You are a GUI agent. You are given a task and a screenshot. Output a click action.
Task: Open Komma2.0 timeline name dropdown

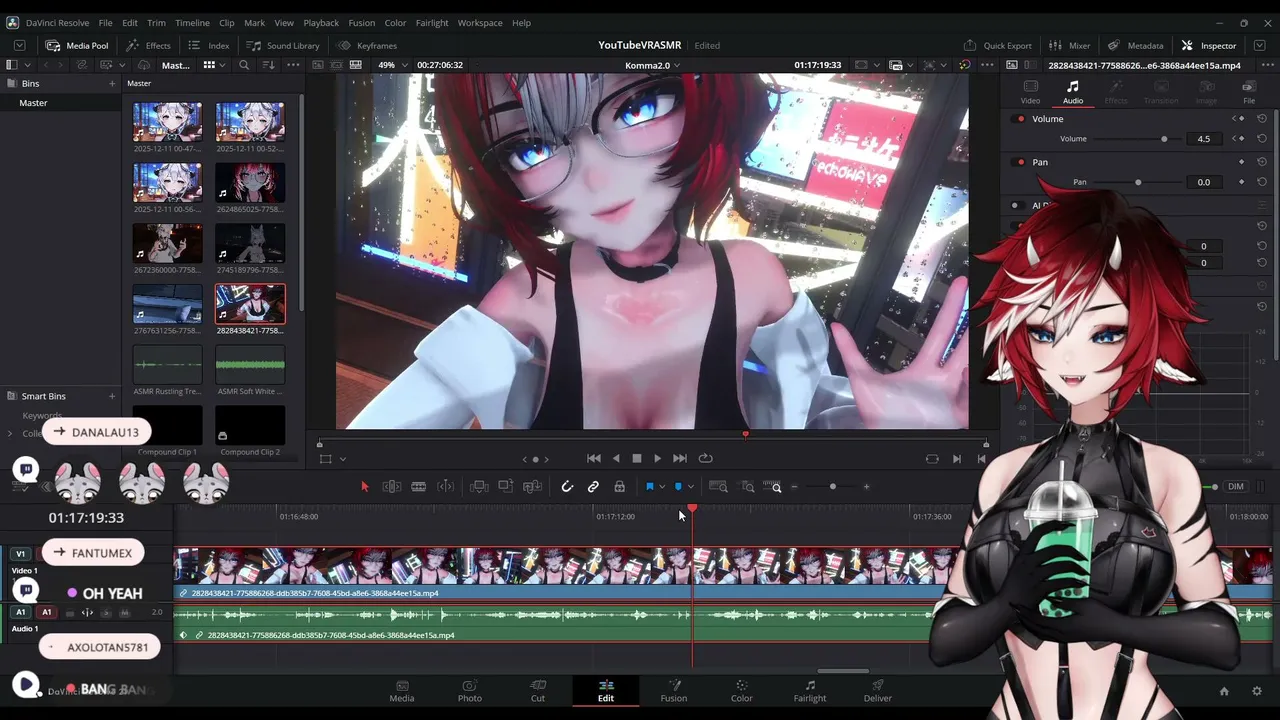pyautogui.click(x=652, y=65)
